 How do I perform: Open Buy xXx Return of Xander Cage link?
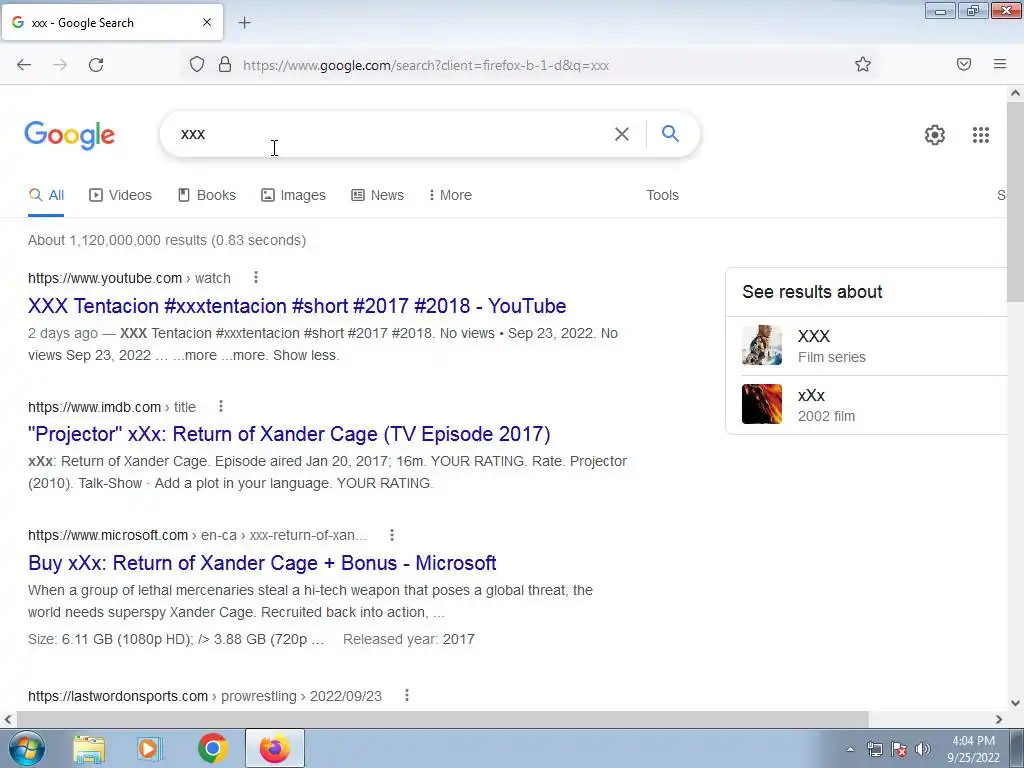pos(263,563)
